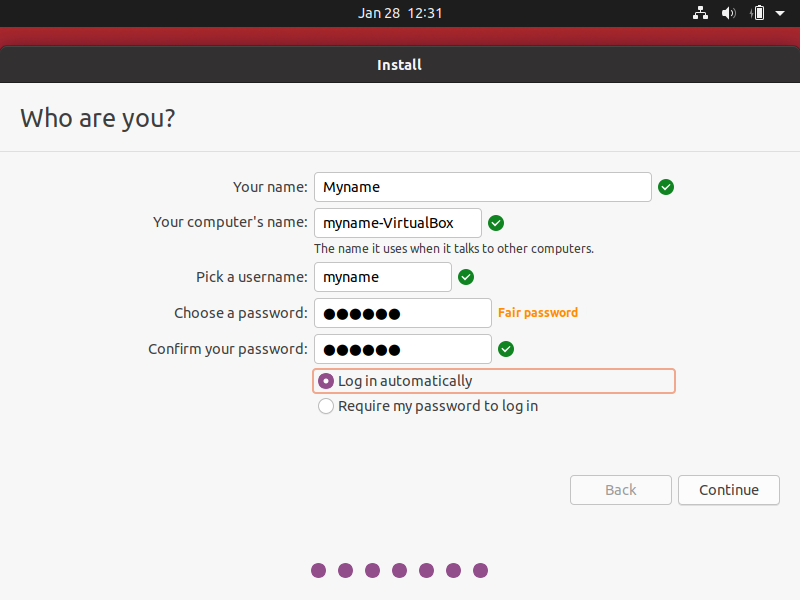This screenshot has height=600, width=800.
Task: Click the network connection icon in top bar
Action: click(700, 13)
